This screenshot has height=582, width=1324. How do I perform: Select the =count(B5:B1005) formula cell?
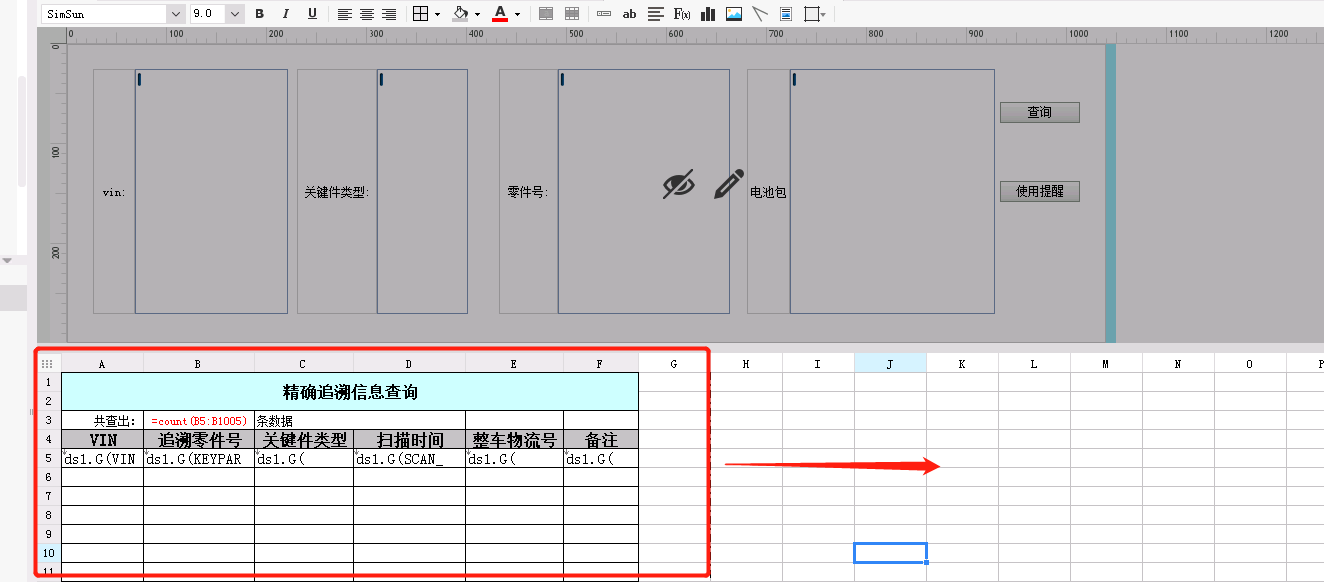coord(199,420)
